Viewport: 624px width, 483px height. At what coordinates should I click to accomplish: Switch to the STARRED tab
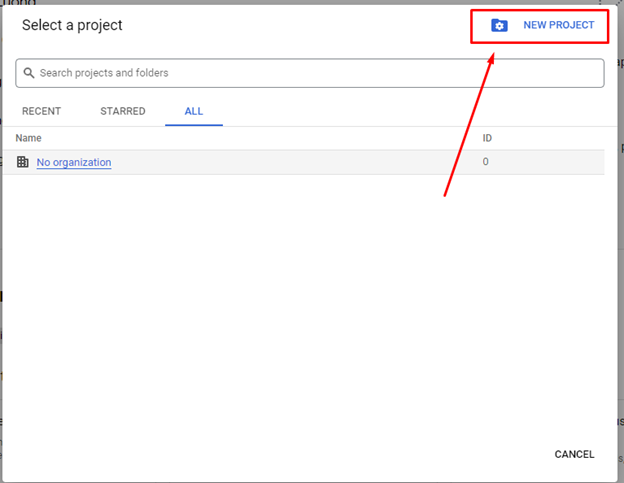123,111
